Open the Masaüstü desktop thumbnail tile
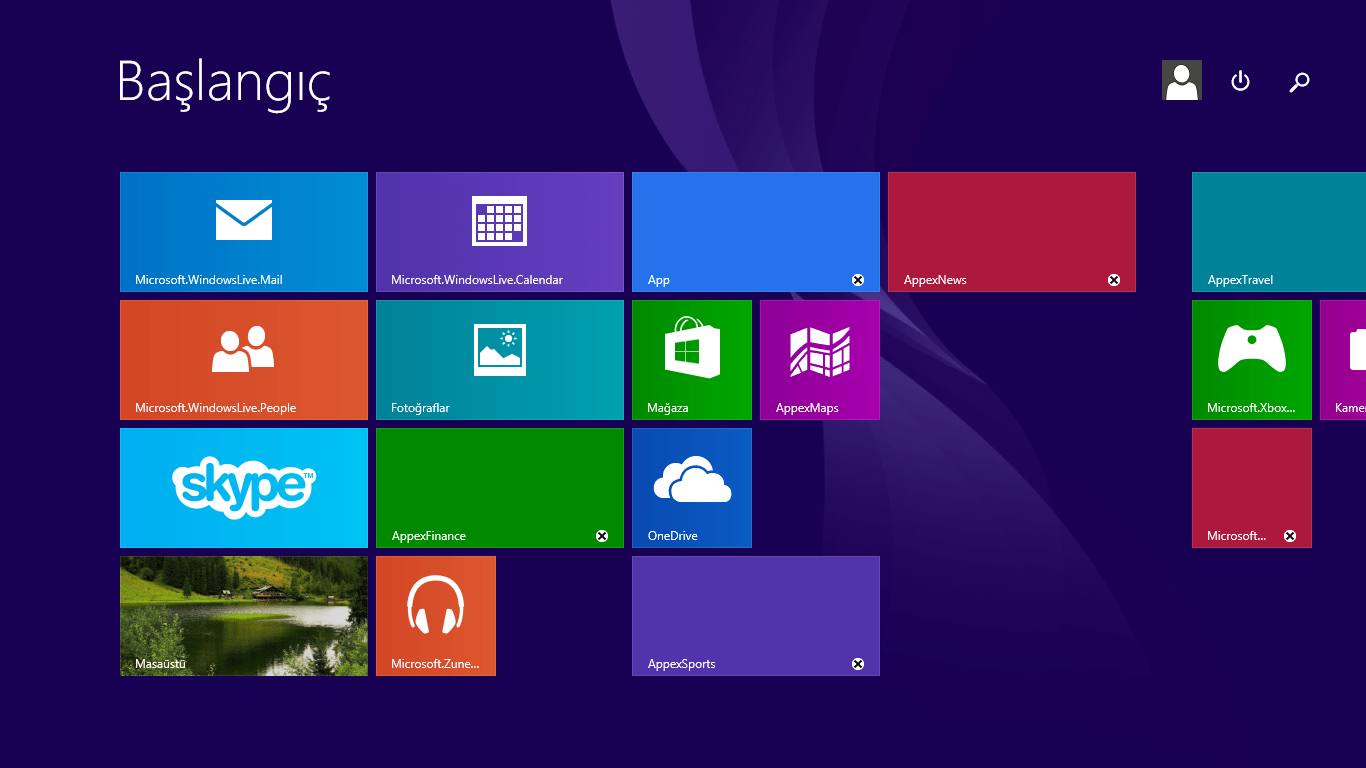Screen dimensions: 1366x768 coord(244,616)
